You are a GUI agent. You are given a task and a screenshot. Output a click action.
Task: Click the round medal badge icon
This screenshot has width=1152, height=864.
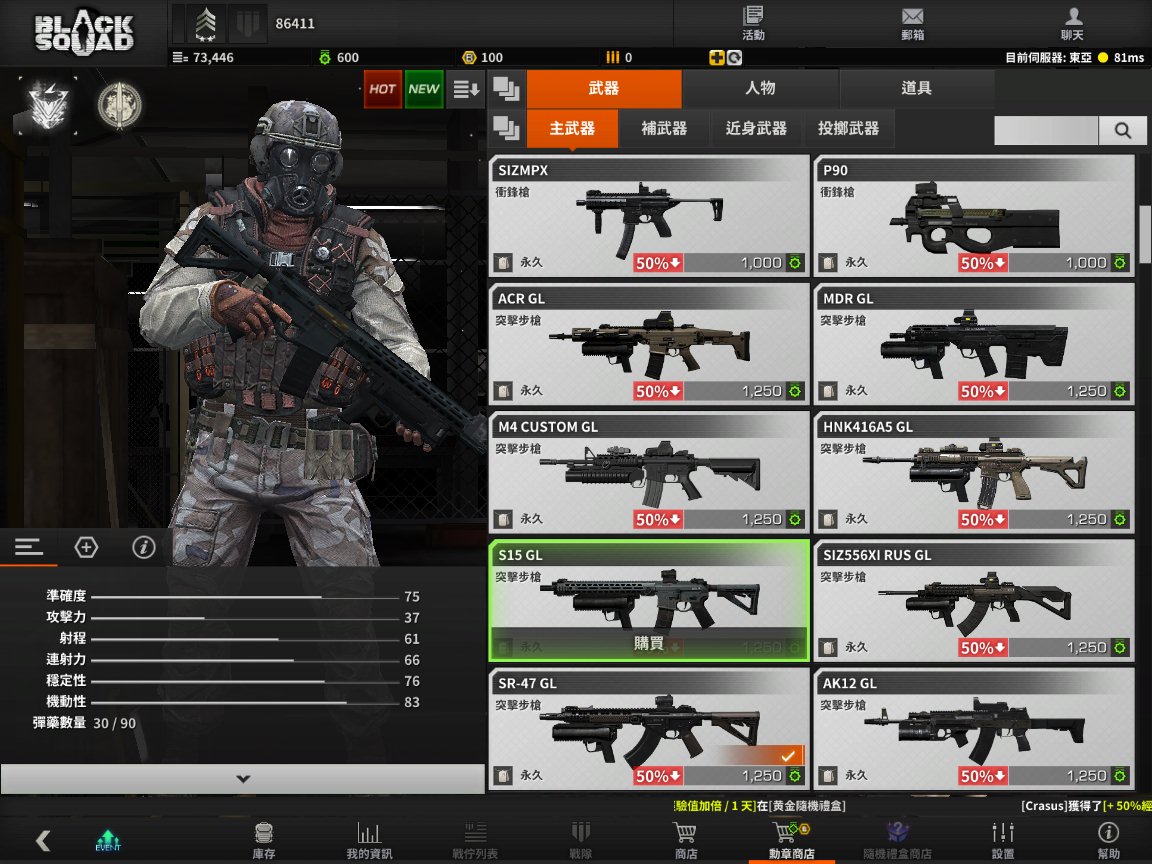[119, 105]
